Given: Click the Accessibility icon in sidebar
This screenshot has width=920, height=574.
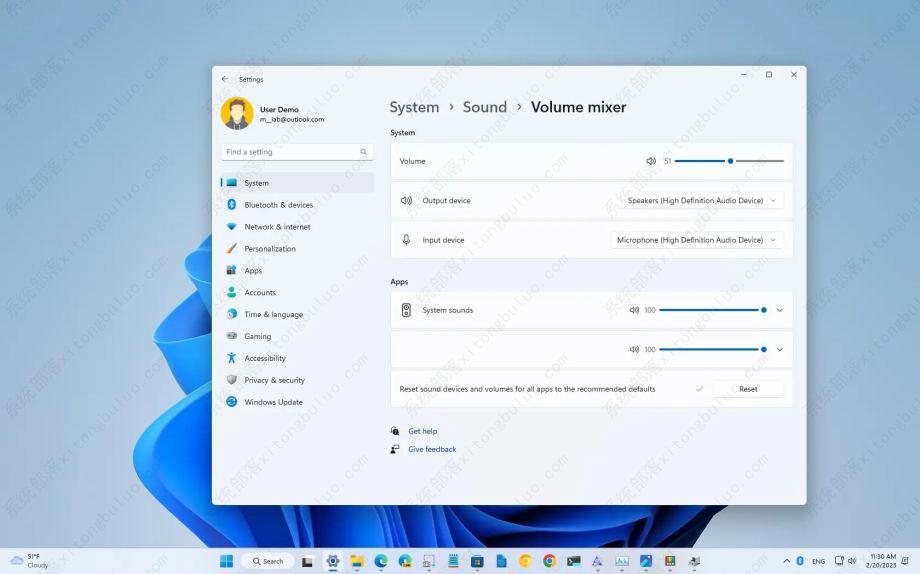Looking at the screenshot, I should 232,358.
